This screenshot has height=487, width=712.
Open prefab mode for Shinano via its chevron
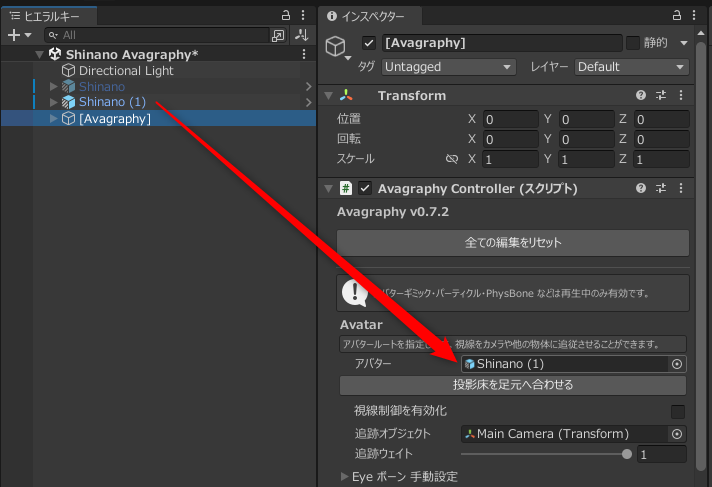(x=309, y=86)
